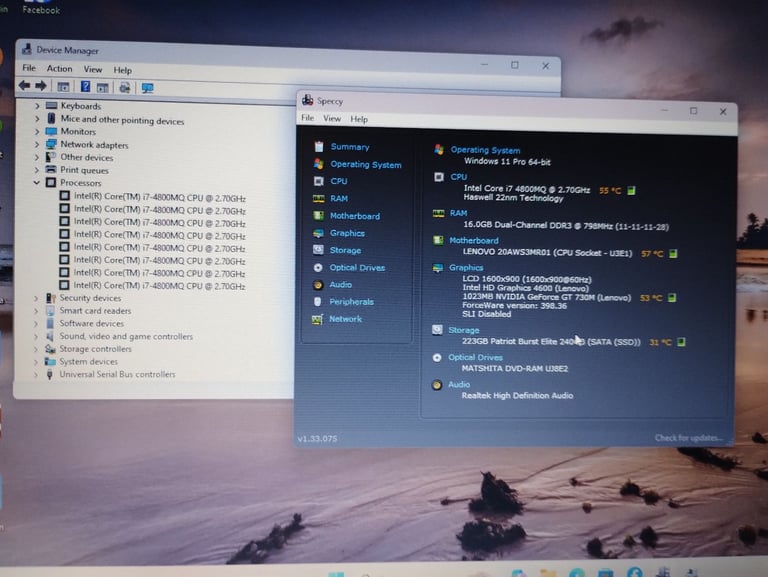The height and width of the screenshot is (577, 768).
Task: Open Device Manager File menu
Action: click(29, 68)
